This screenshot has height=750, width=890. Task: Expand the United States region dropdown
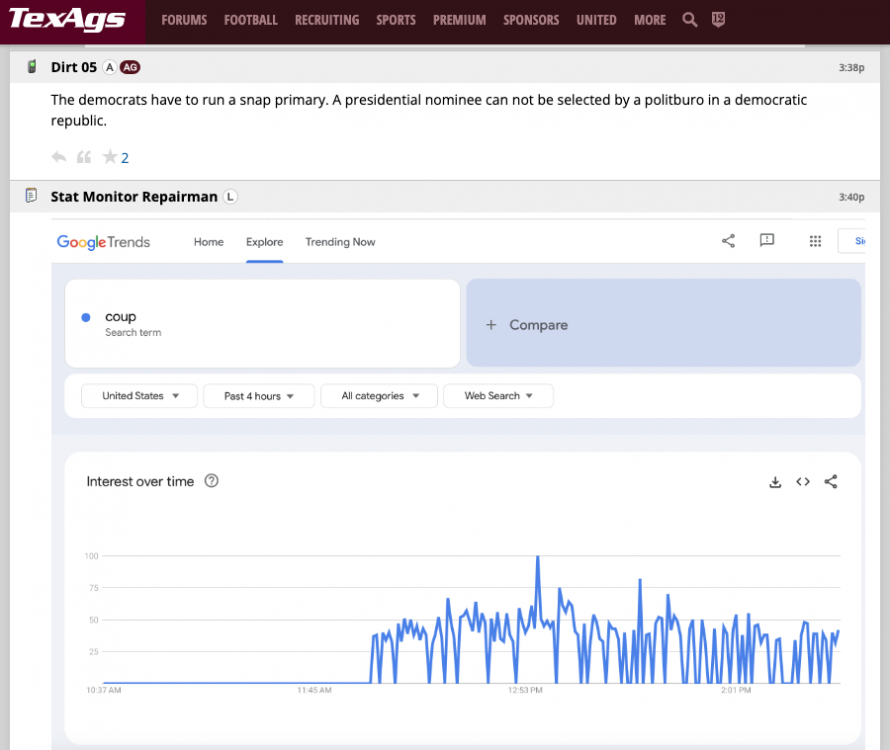(141, 396)
